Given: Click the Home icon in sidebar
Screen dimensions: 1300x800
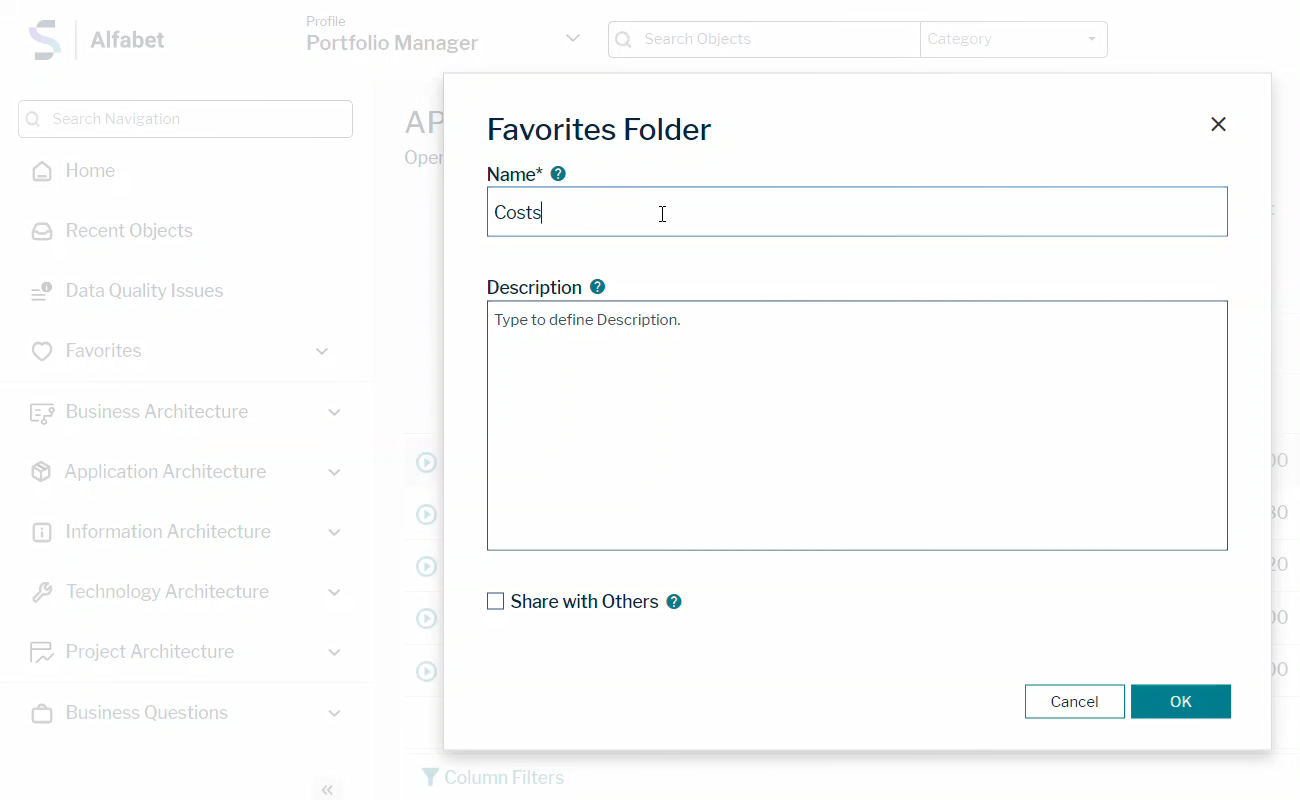Looking at the screenshot, I should pyautogui.click(x=41, y=170).
